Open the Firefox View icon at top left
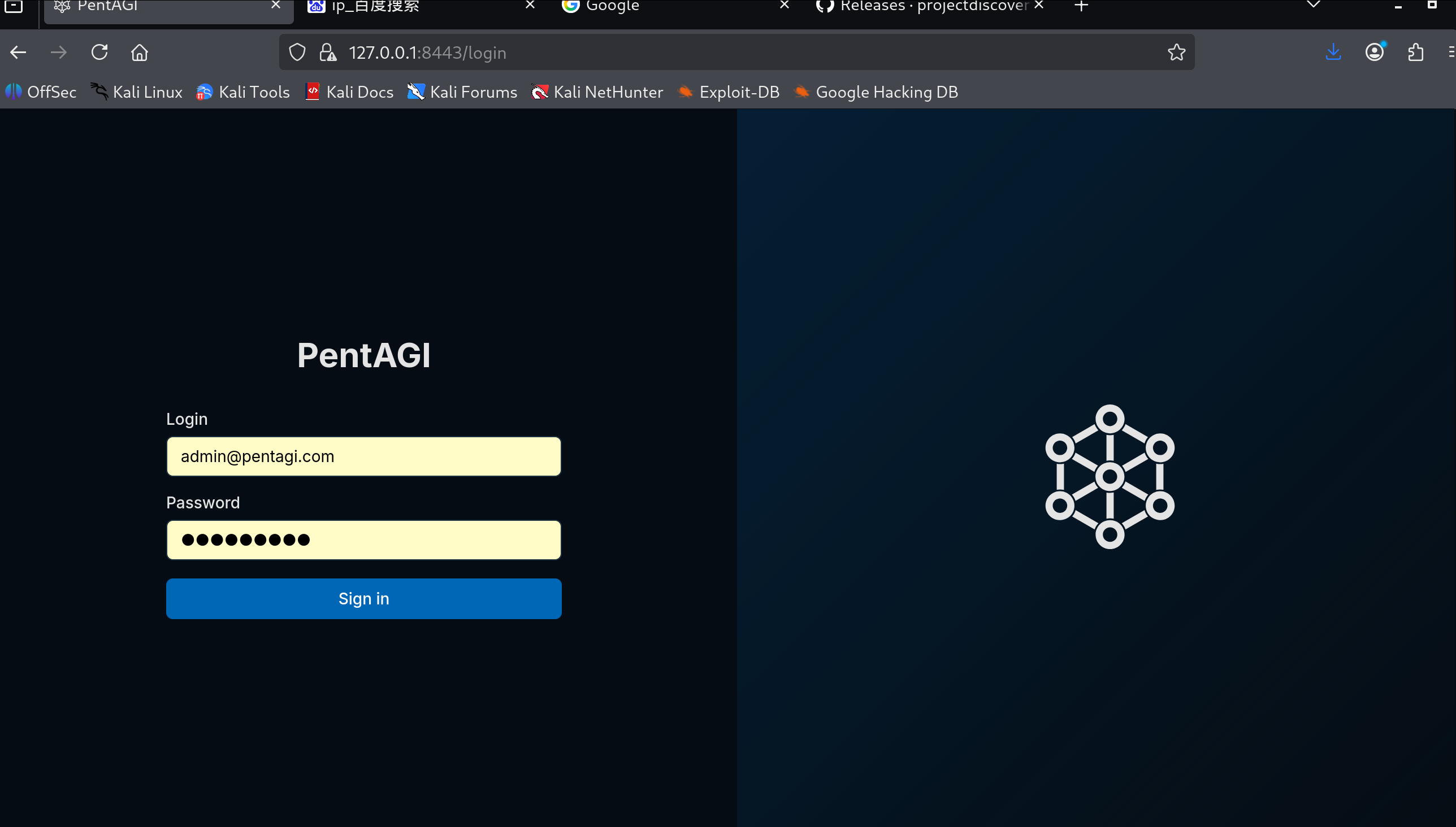1456x827 pixels. tap(14, 6)
